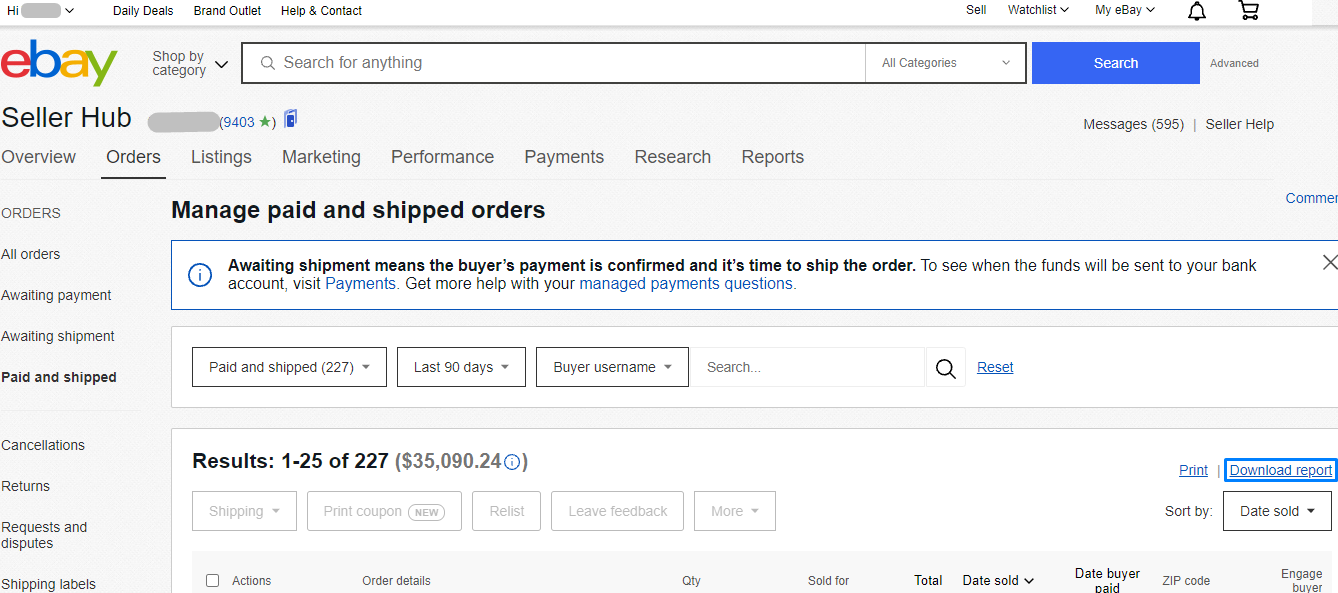Click the eBay logo
This screenshot has width=1338, height=593.
click(x=60, y=62)
